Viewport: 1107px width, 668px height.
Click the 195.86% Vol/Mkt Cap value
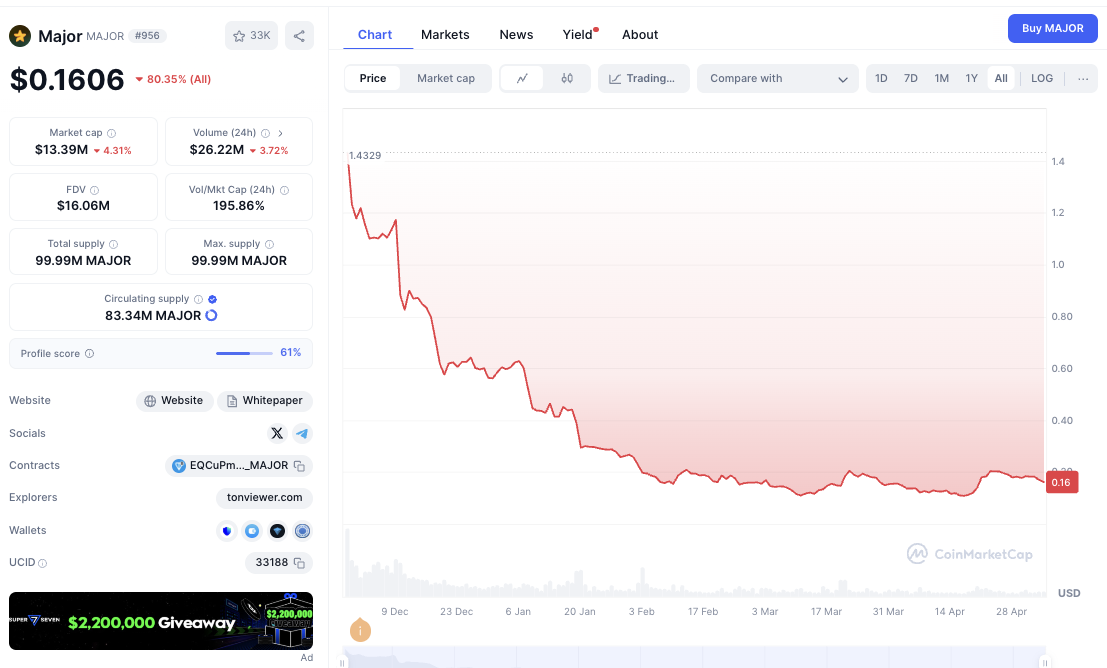239,205
